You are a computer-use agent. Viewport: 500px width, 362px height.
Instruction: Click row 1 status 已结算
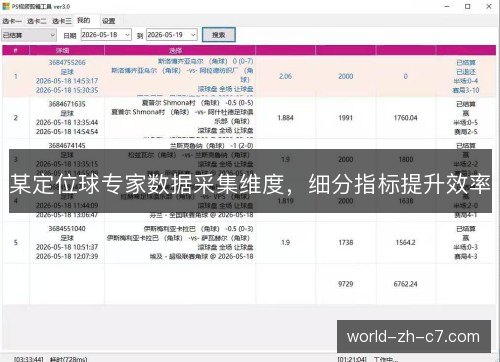tap(466, 62)
